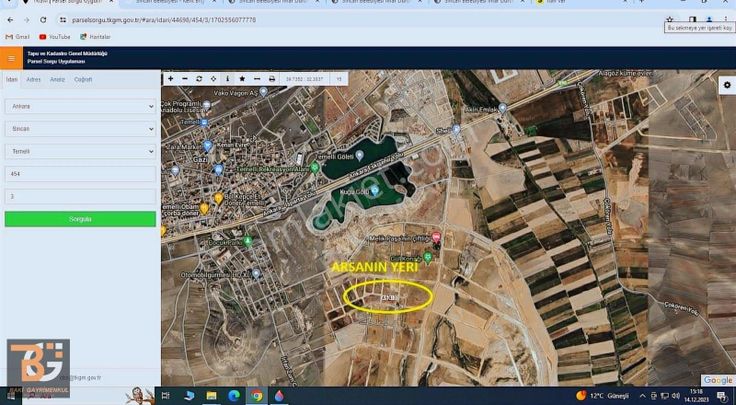This screenshot has height=405, width=736.
Task: Click the weather widget showing 12°C Güneşli
Action: pyautogui.click(x=603, y=396)
